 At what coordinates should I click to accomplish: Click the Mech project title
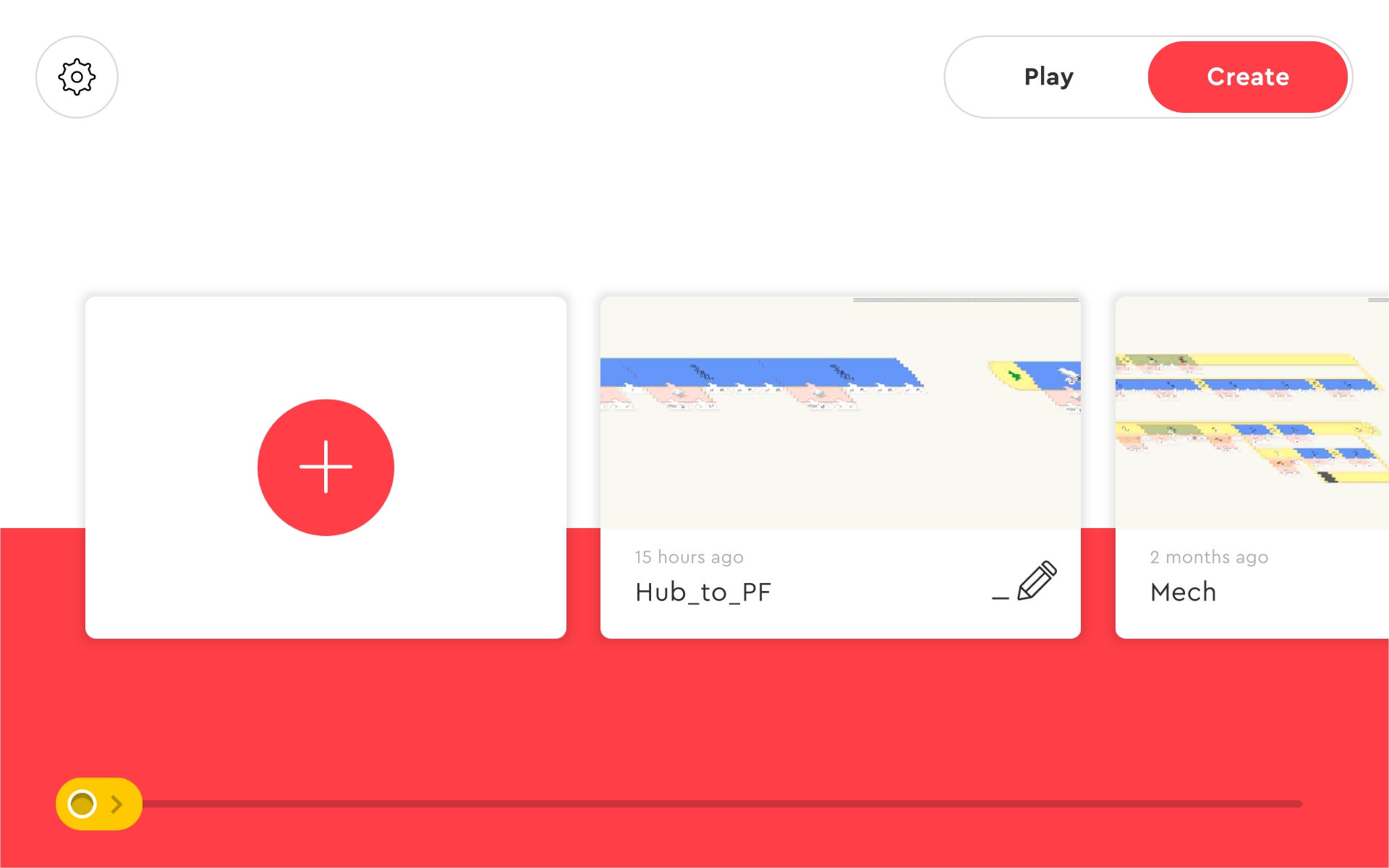1183,592
